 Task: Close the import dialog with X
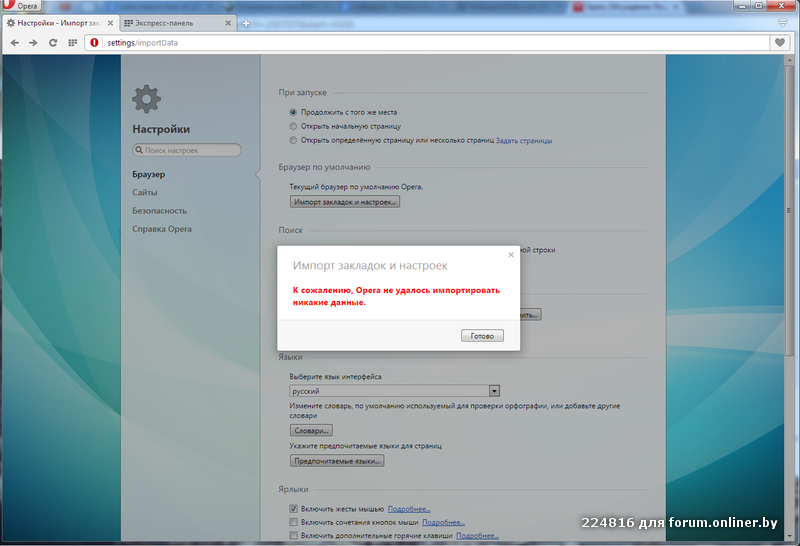[x=511, y=255]
